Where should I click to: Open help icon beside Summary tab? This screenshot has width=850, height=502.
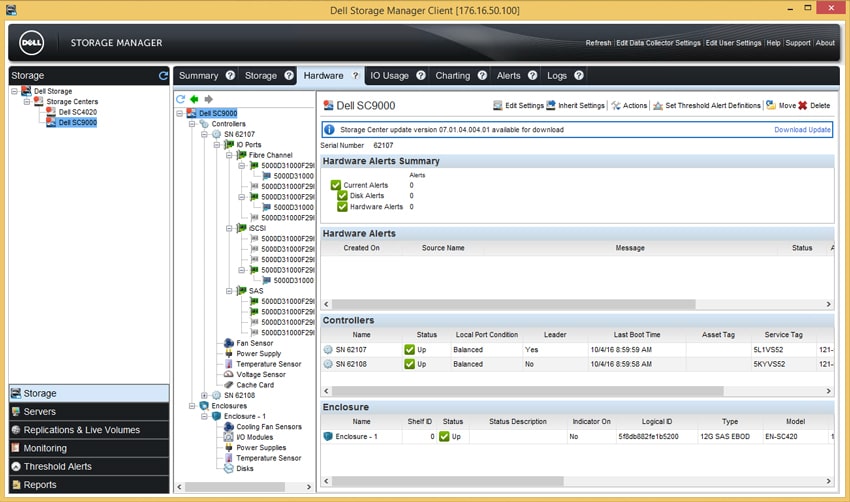click(230, 75)
